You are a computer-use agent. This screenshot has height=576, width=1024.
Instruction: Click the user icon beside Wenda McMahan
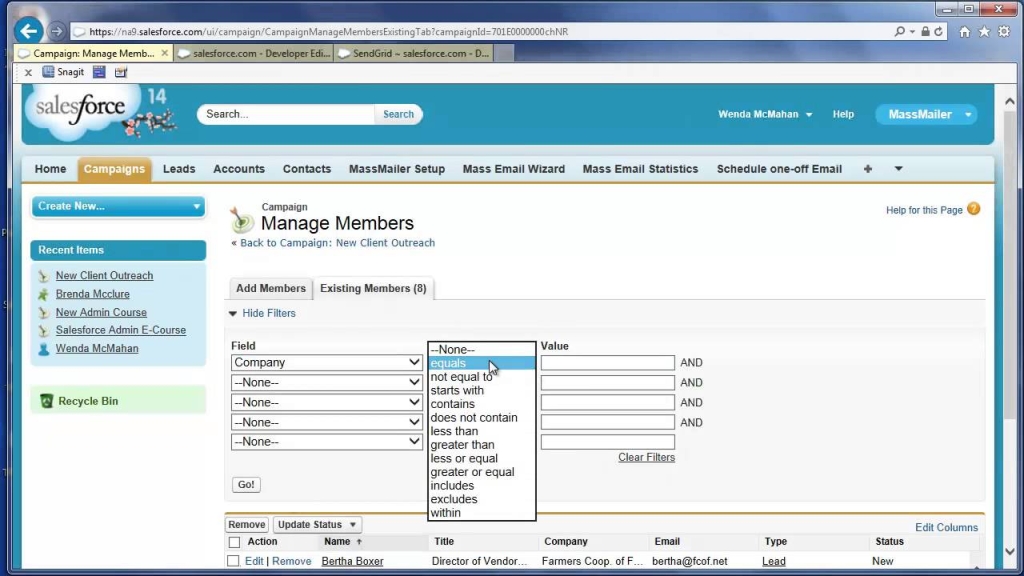click(42, 348)
